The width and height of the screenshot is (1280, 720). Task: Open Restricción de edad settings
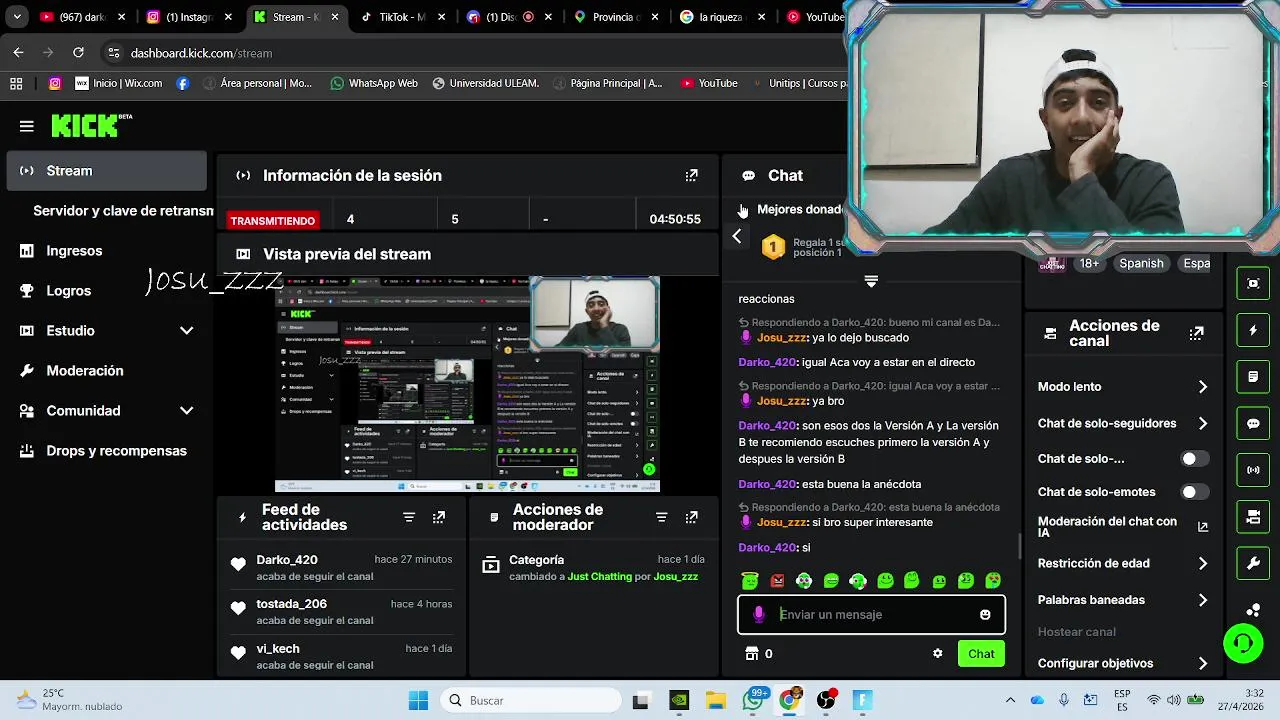(x=1122, y=563)
